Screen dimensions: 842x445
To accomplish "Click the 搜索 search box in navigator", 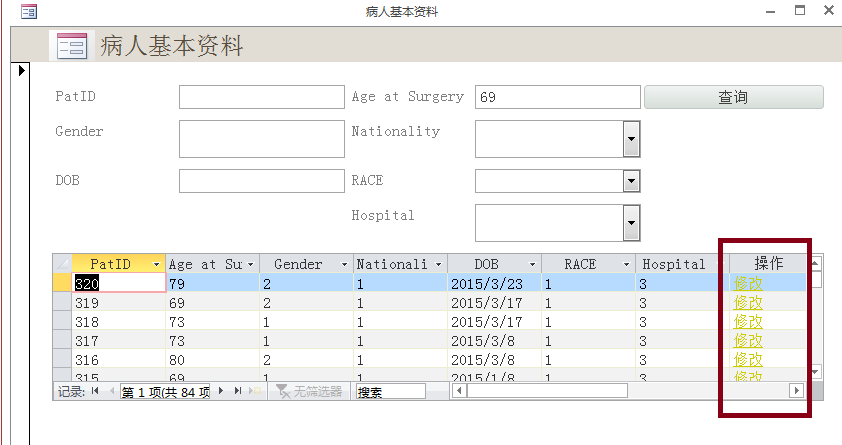I will 390,391.
